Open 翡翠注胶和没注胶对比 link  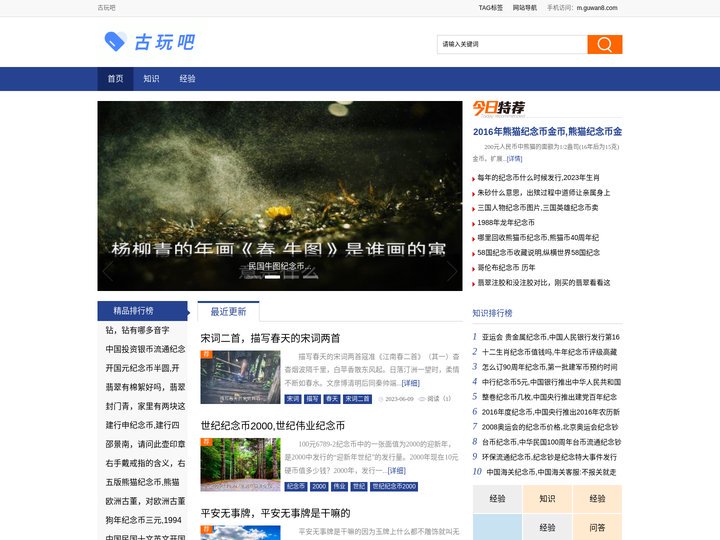coord(544,283)
